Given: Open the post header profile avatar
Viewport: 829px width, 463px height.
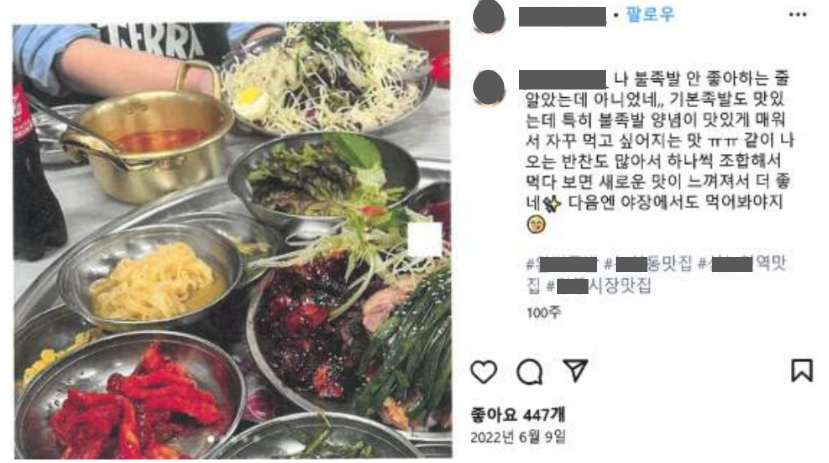Looking at the screenshot, I should [489, 17].
